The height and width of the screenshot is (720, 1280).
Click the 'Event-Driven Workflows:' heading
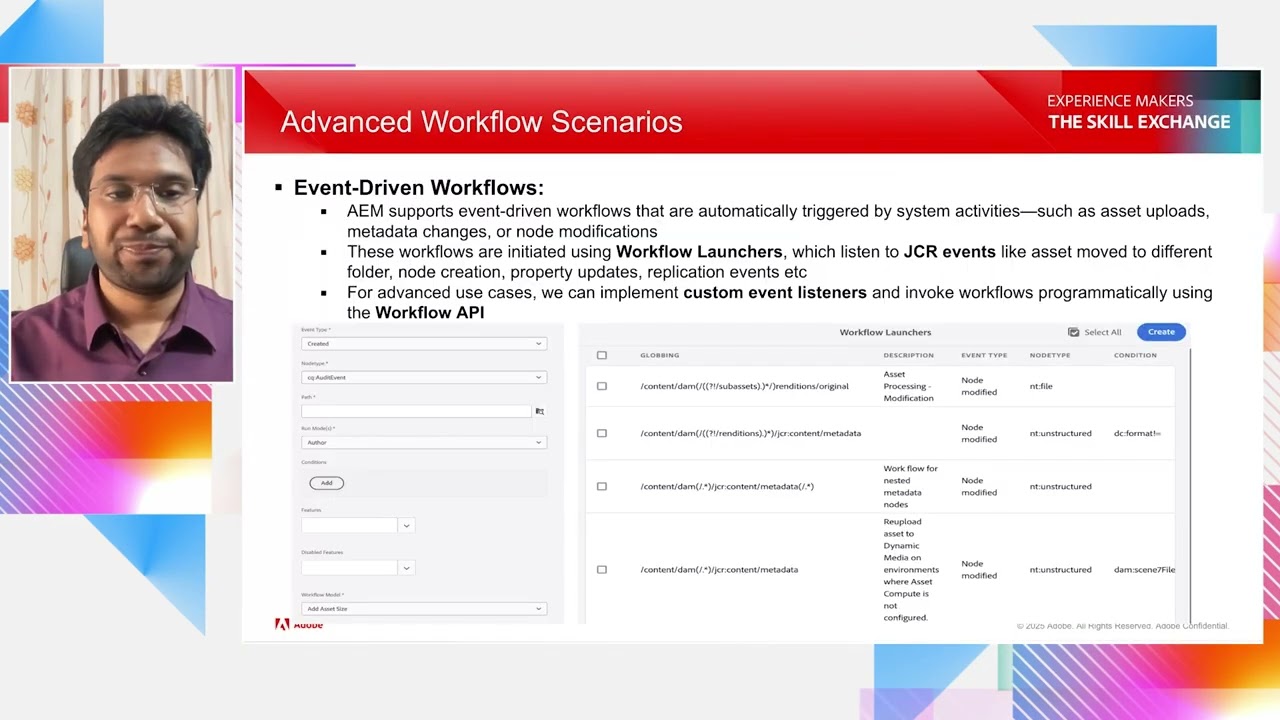click(x=419, y=188)
